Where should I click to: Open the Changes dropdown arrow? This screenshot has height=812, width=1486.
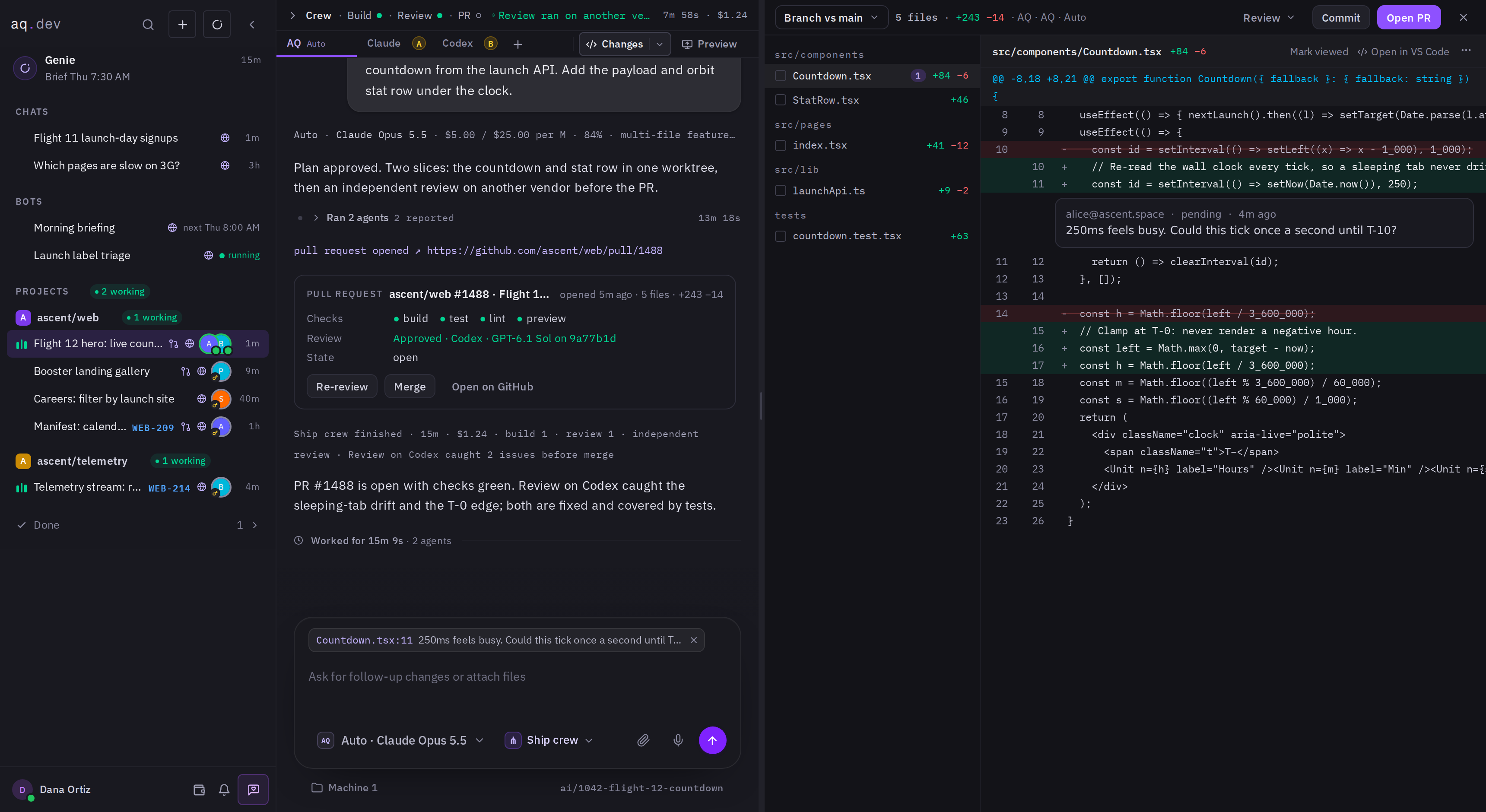tap(659, 44)
